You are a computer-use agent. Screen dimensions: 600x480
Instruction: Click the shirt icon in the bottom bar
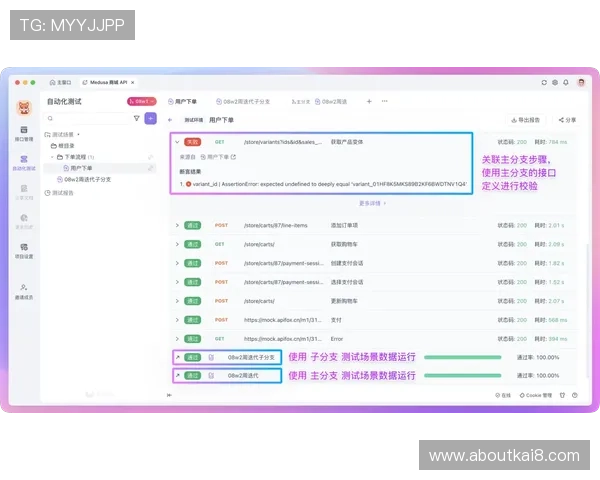[x=562, y=395]
